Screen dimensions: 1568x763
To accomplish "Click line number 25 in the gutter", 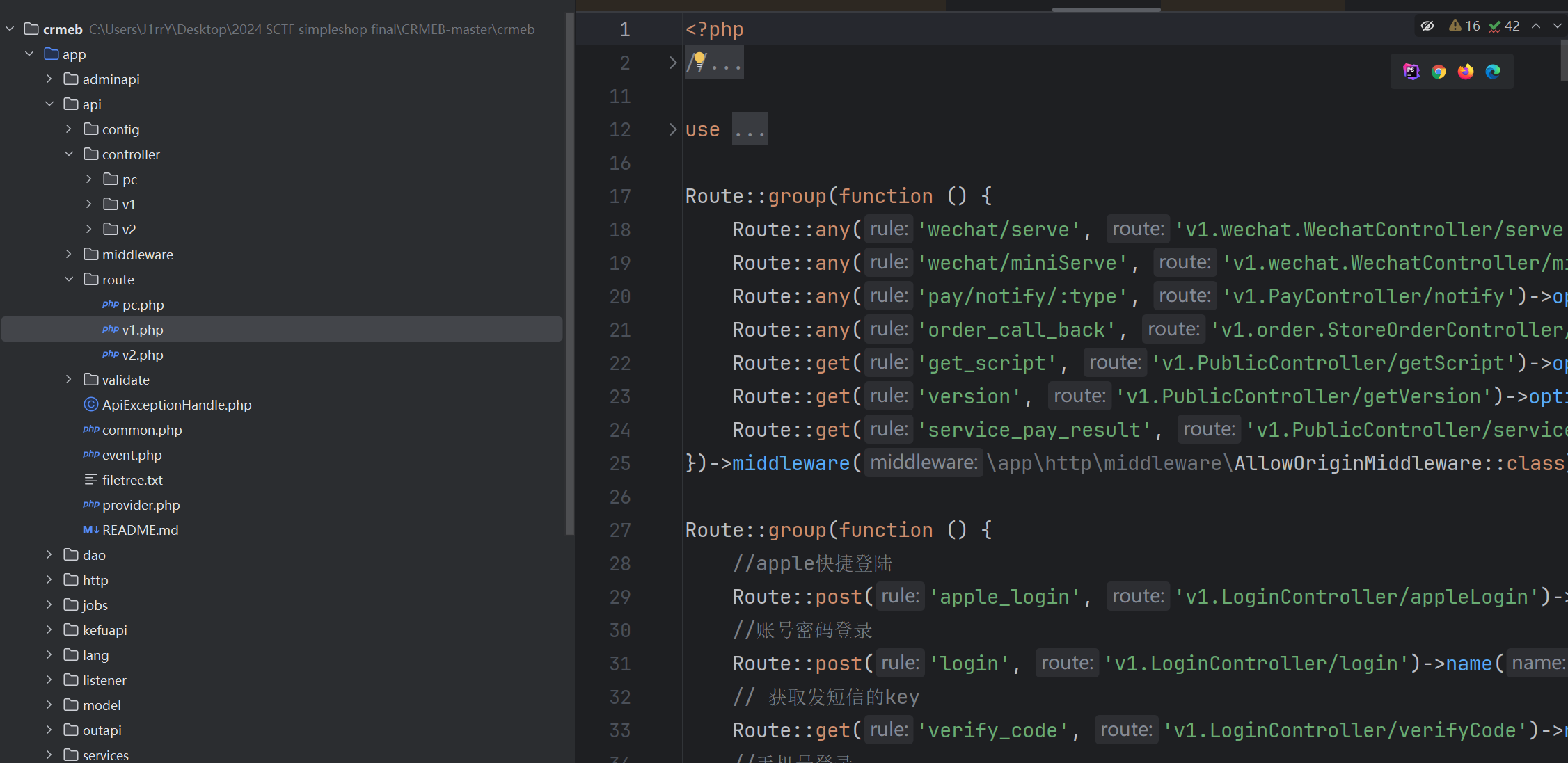I will tap(619, 463).
